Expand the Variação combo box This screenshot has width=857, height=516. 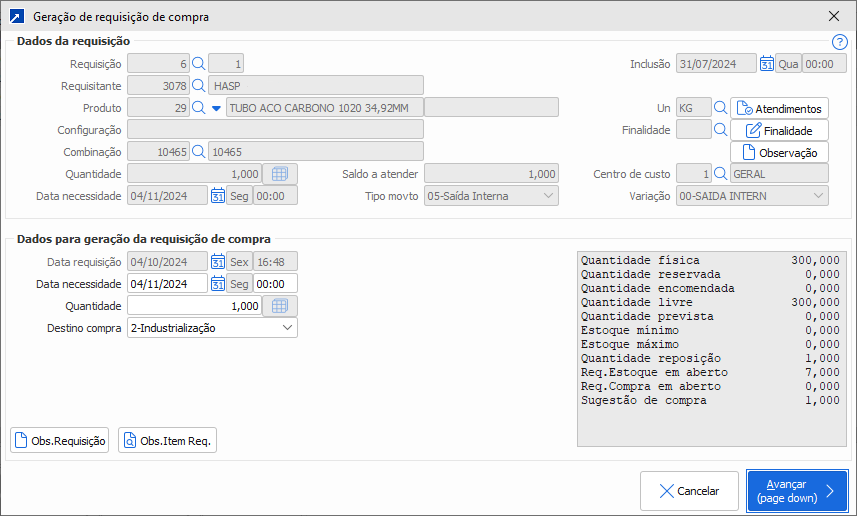pos(819,196)
